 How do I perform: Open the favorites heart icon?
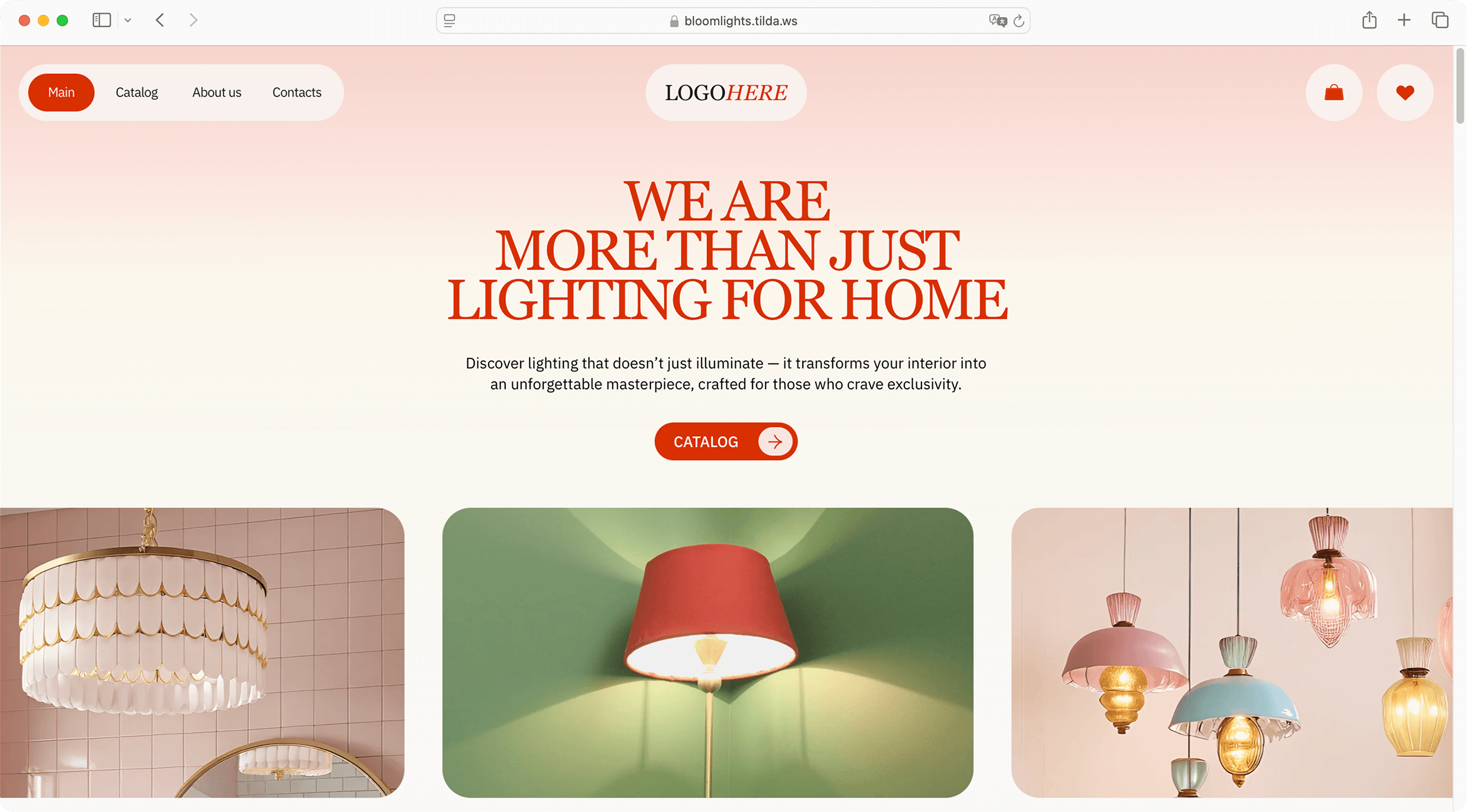click(1405, 92)
